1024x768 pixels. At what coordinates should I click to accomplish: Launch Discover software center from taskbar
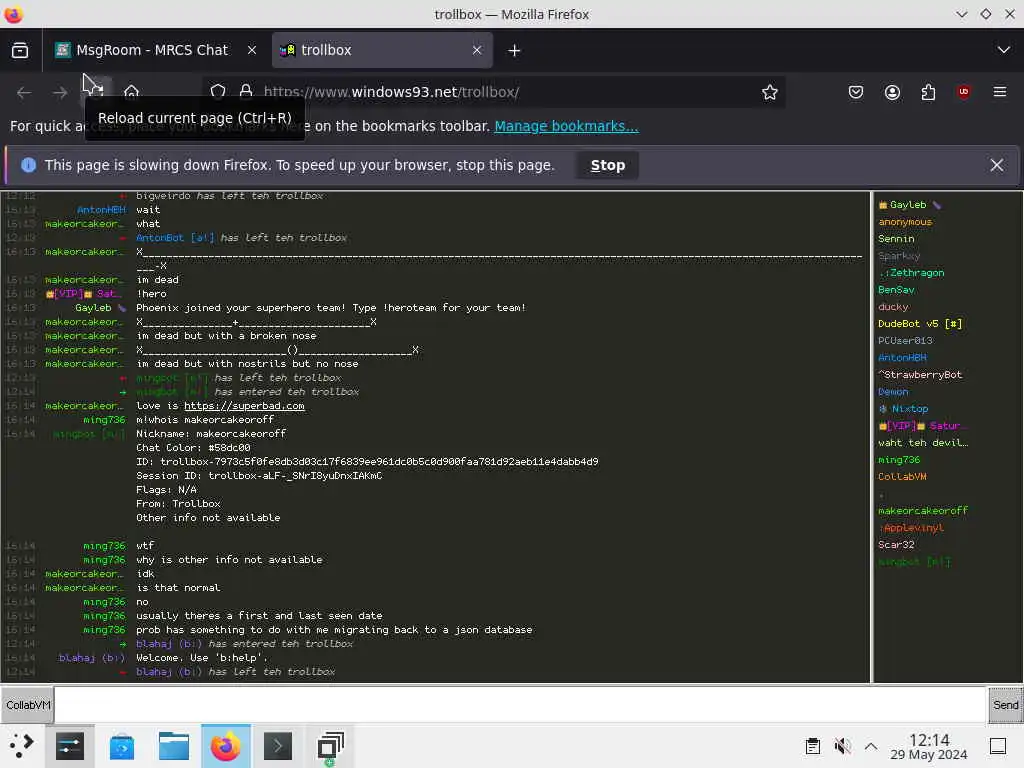coord(122,746)
